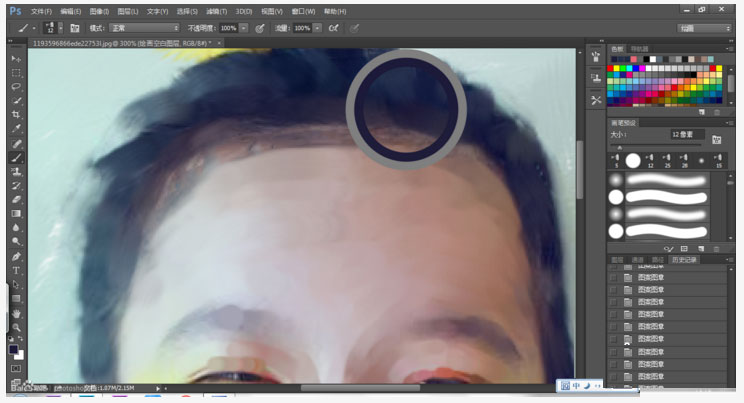This screenshot has width=744, height=403.
Task: Click the brush size slider
Action: click(x=657, y=145)
